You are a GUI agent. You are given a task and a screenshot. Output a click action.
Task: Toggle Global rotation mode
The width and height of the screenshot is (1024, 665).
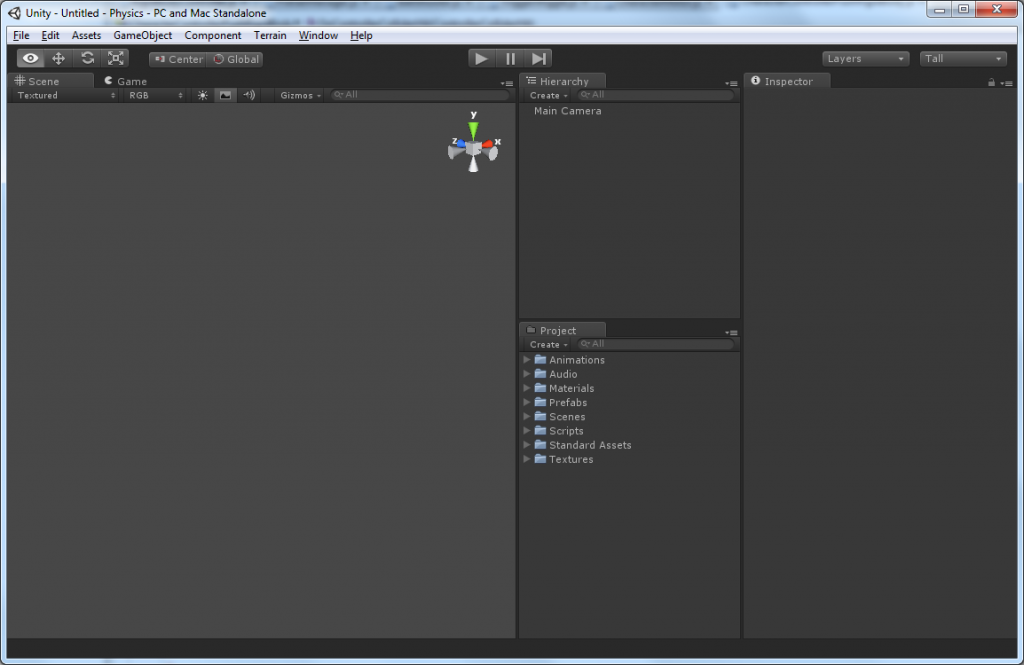coord(236,59)
